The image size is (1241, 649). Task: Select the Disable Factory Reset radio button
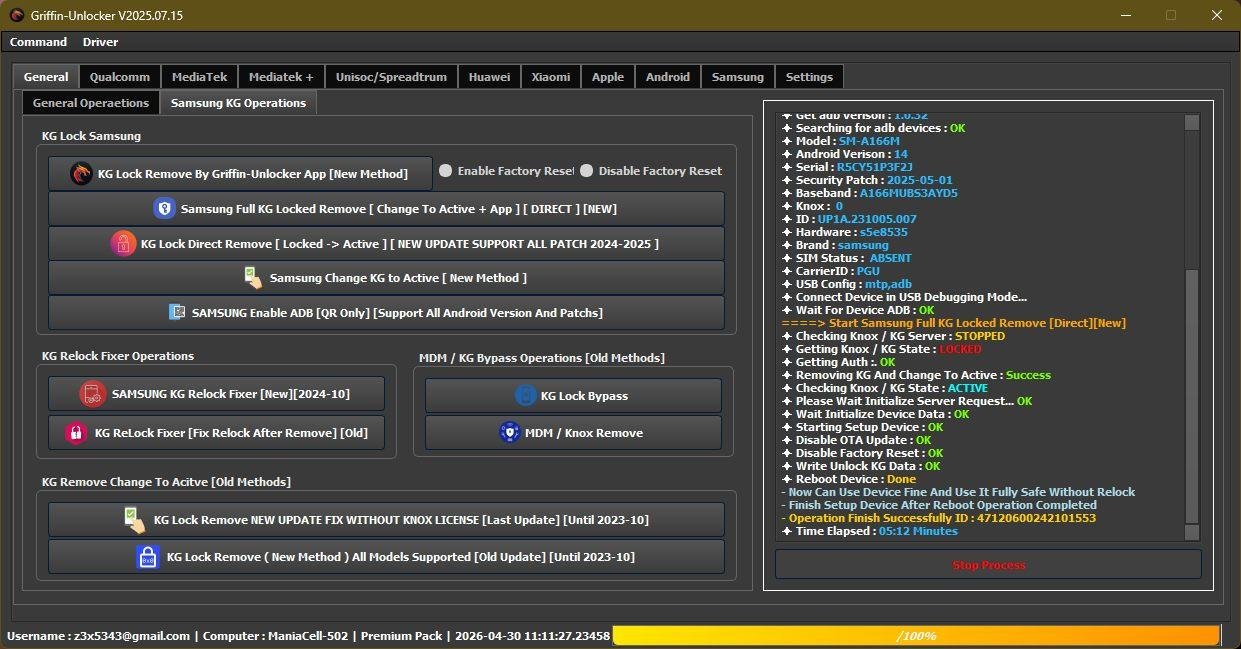pos(587,171)
